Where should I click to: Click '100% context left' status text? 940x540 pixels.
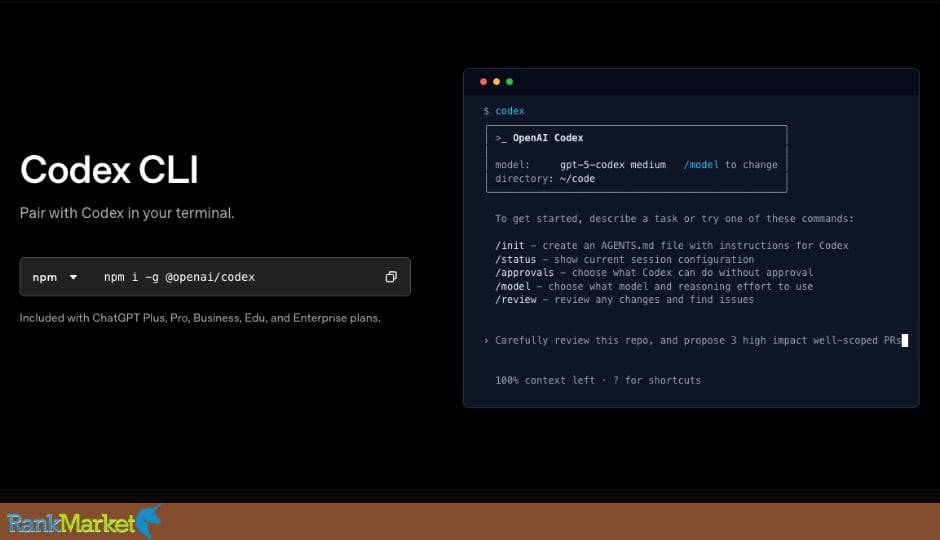pyautogui.click(x=545, y=381)
